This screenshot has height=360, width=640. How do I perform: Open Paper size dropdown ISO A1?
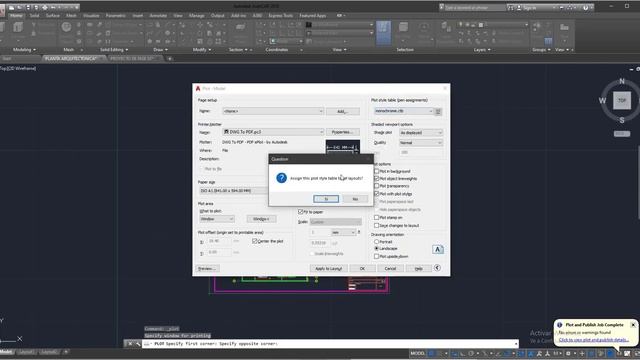[x=233, y=191]
